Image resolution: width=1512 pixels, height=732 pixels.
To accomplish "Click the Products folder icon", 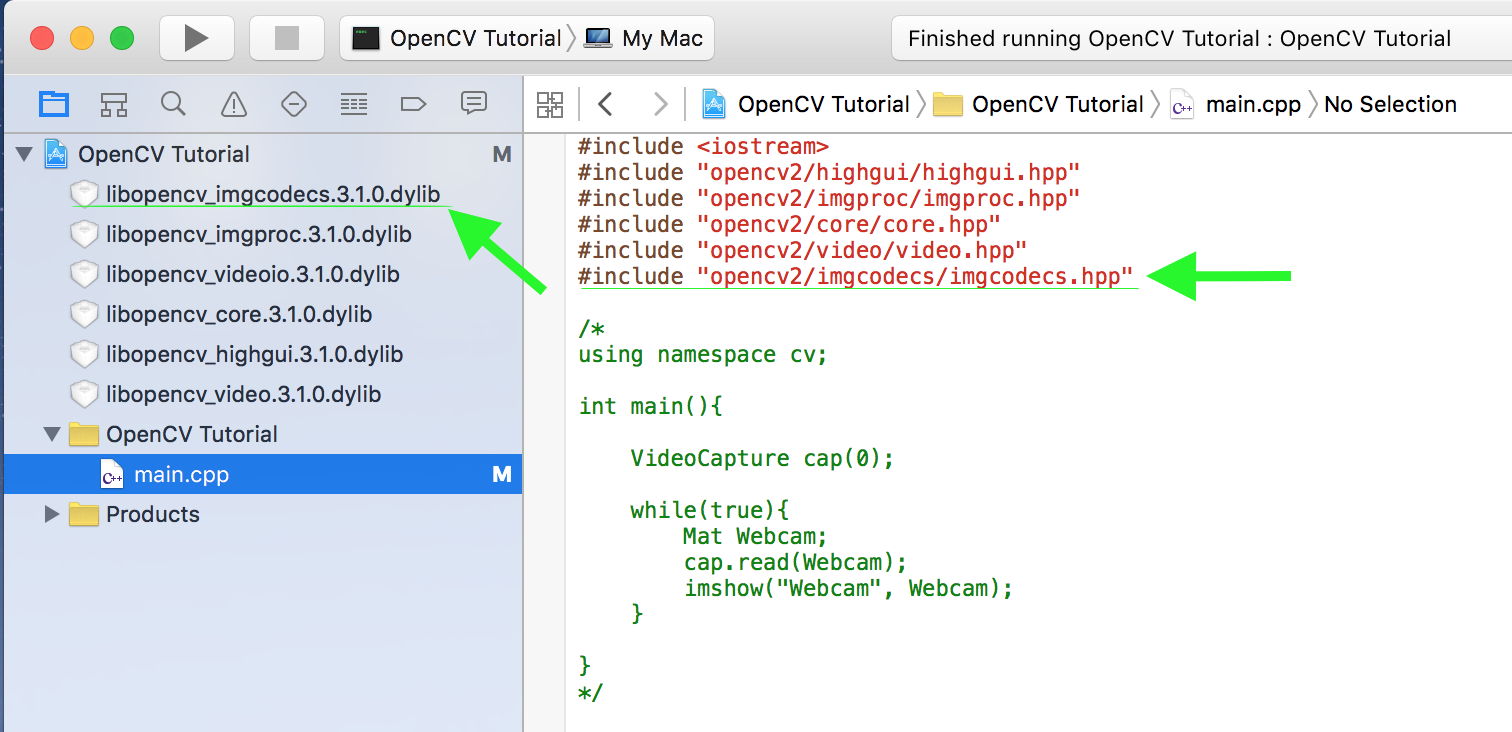I will tap(84, 514).
